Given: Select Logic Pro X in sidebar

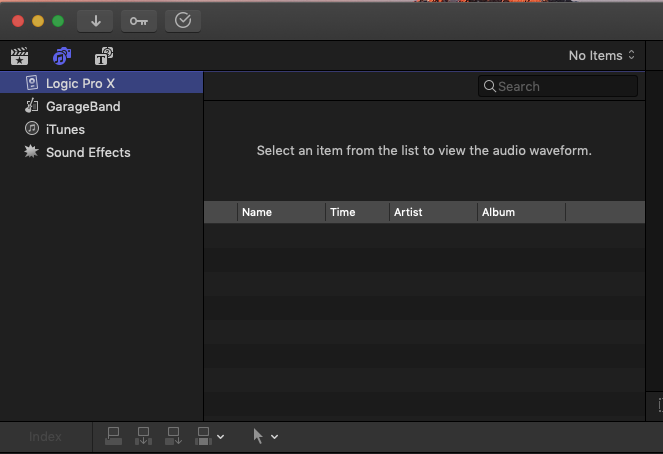Looking at the screenshot, I should [80, 83].
